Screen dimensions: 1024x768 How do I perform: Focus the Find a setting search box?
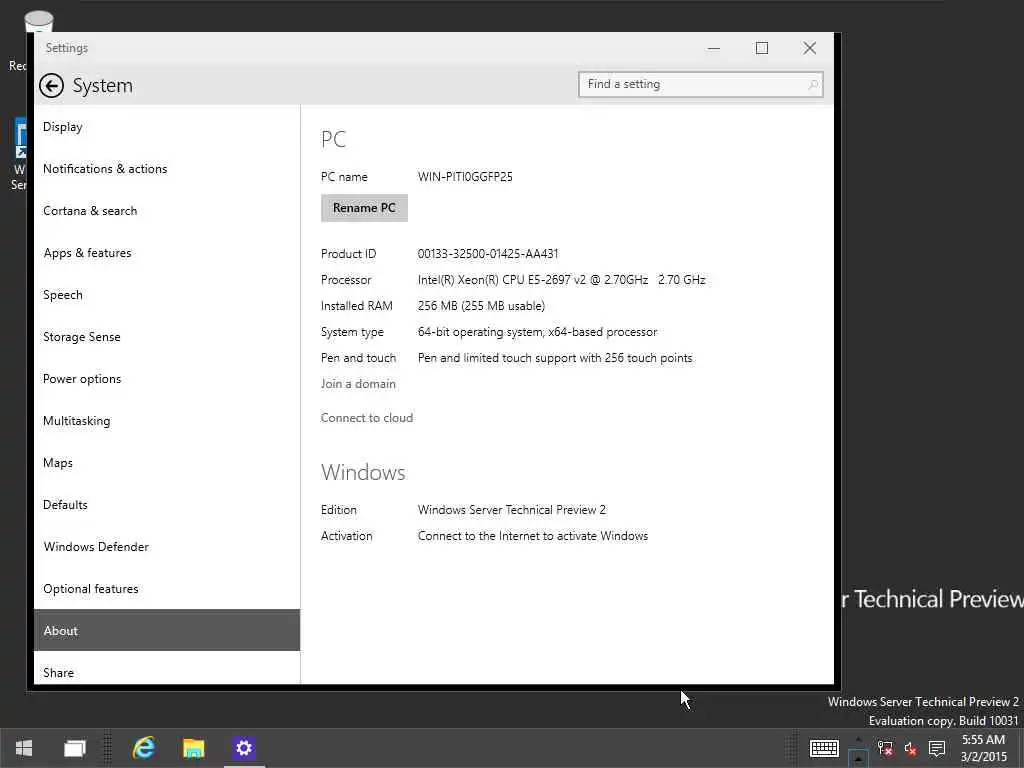pyautogui.click(x=700, y=85)
